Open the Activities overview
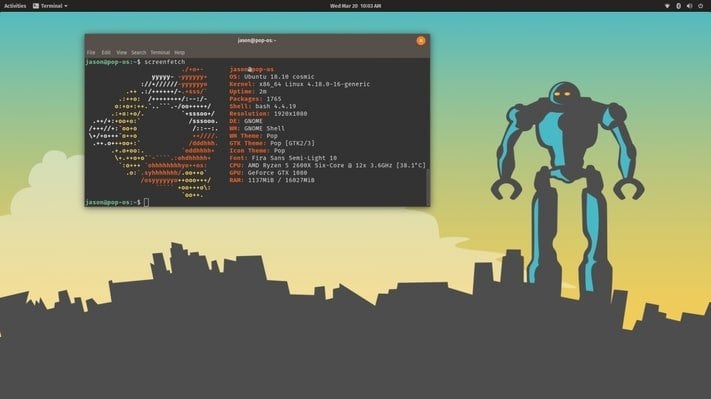This screenshot has width=711, height=399. pyautogui.click(x=15, y=6)
